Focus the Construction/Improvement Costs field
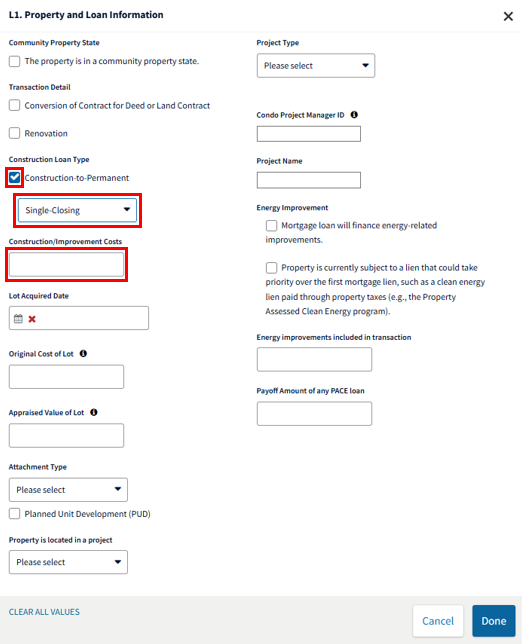522x644 pixels. pos(67,264)
